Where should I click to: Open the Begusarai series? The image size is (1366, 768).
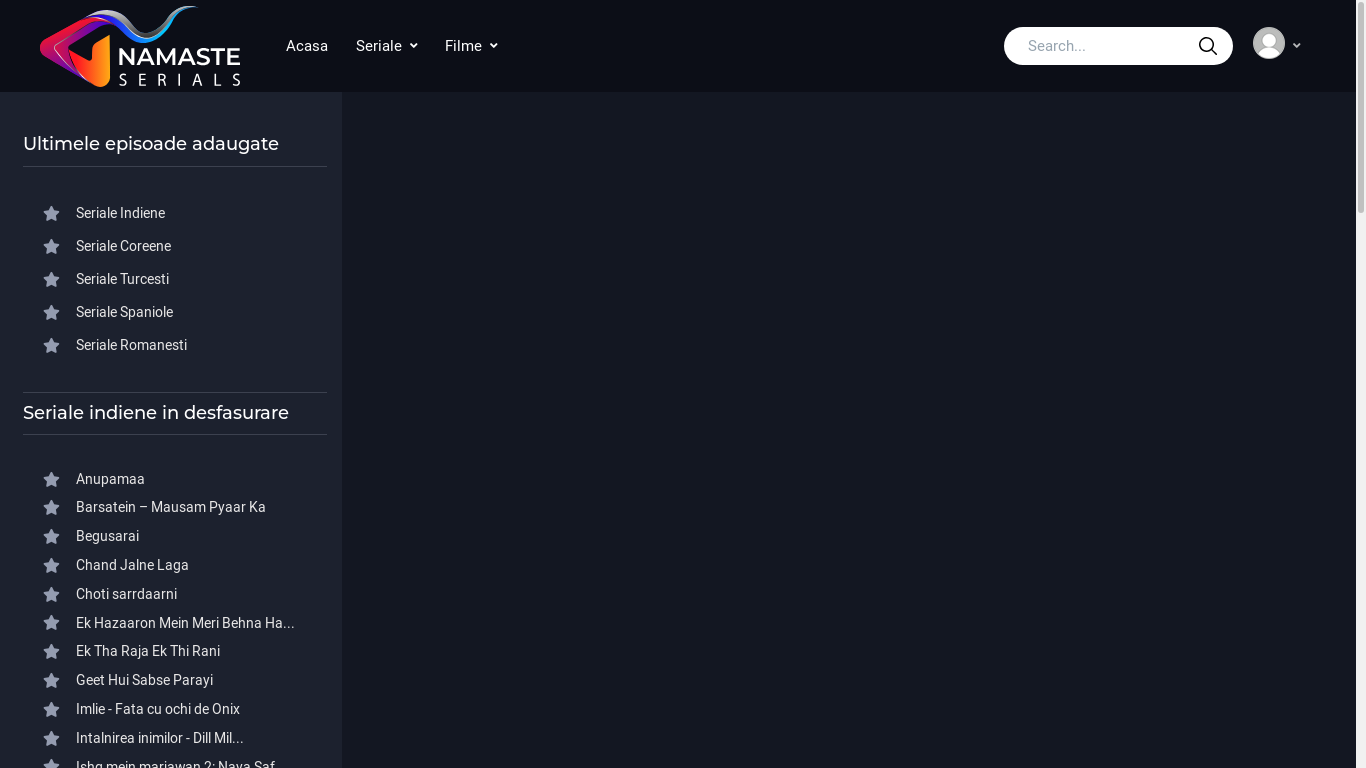coord(107,536)
